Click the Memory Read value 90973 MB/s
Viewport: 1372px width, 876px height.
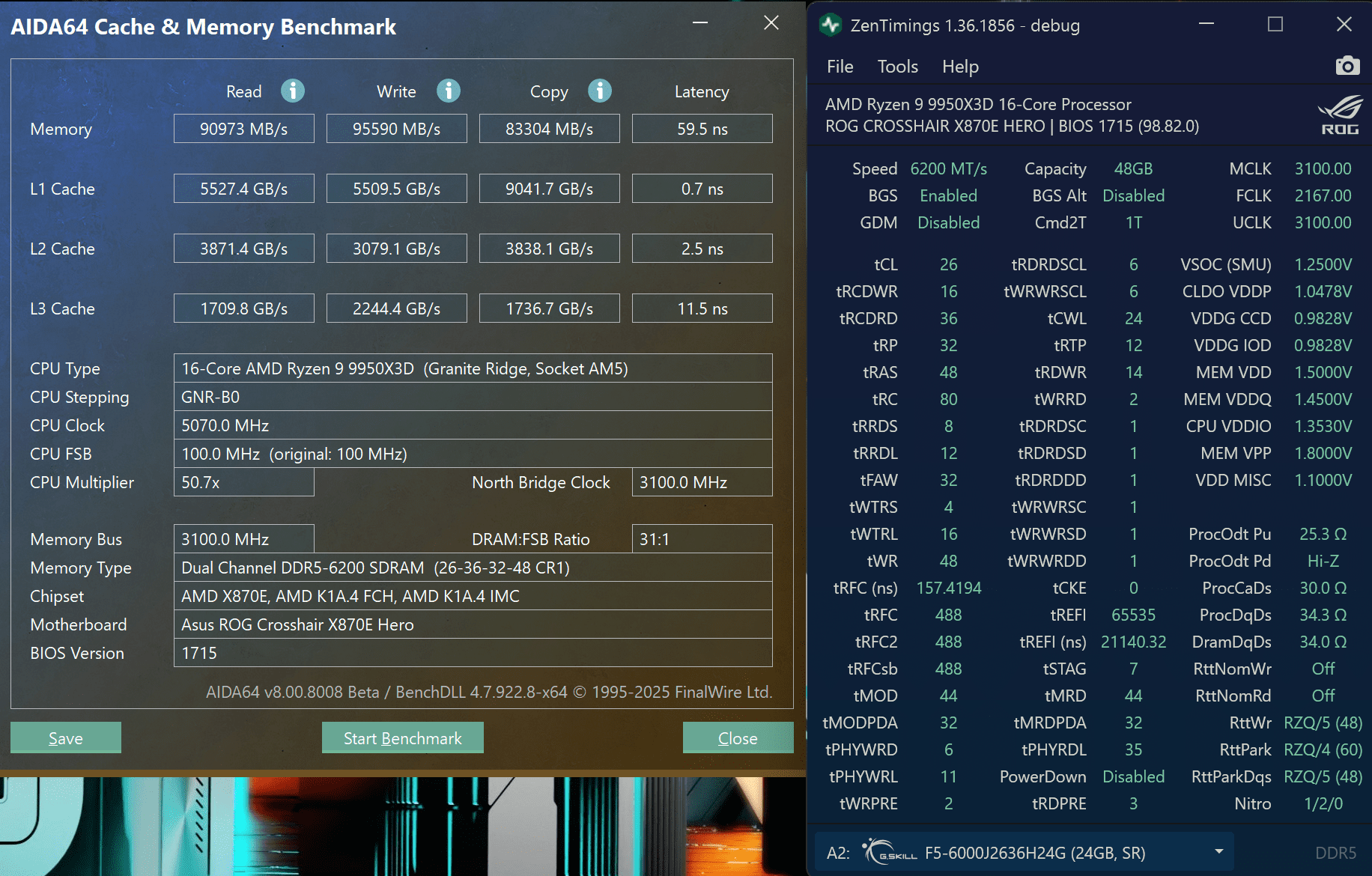click(x=244, y=128)
